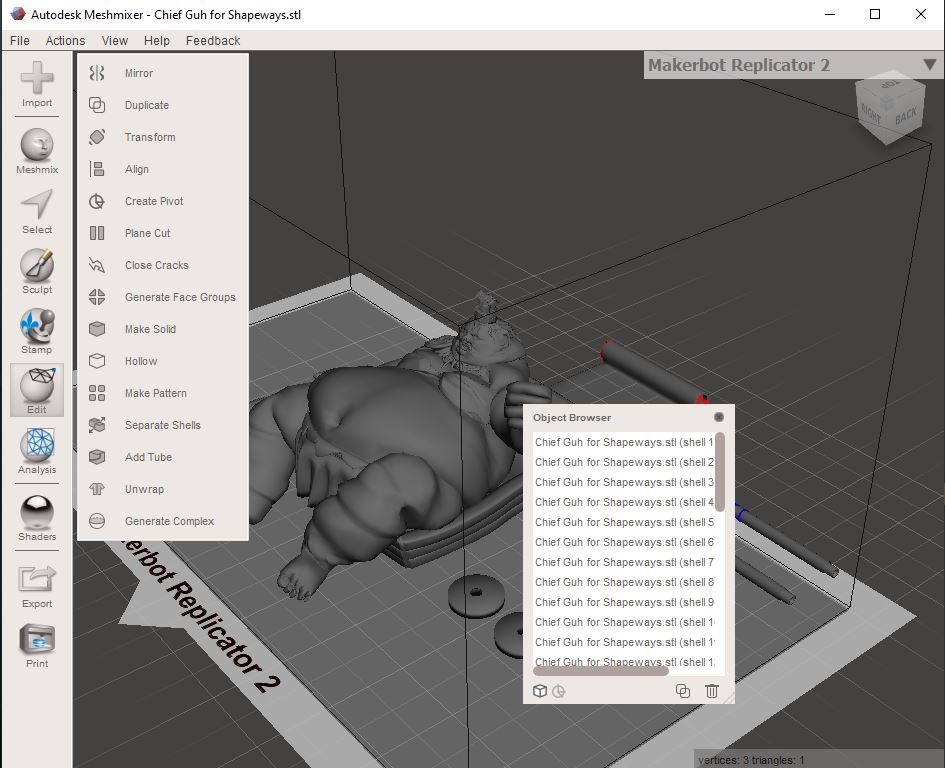The width and height of the screenshot is (945, 768).
Task: Click the Import tool icon
Action: [x=37, y=77]
